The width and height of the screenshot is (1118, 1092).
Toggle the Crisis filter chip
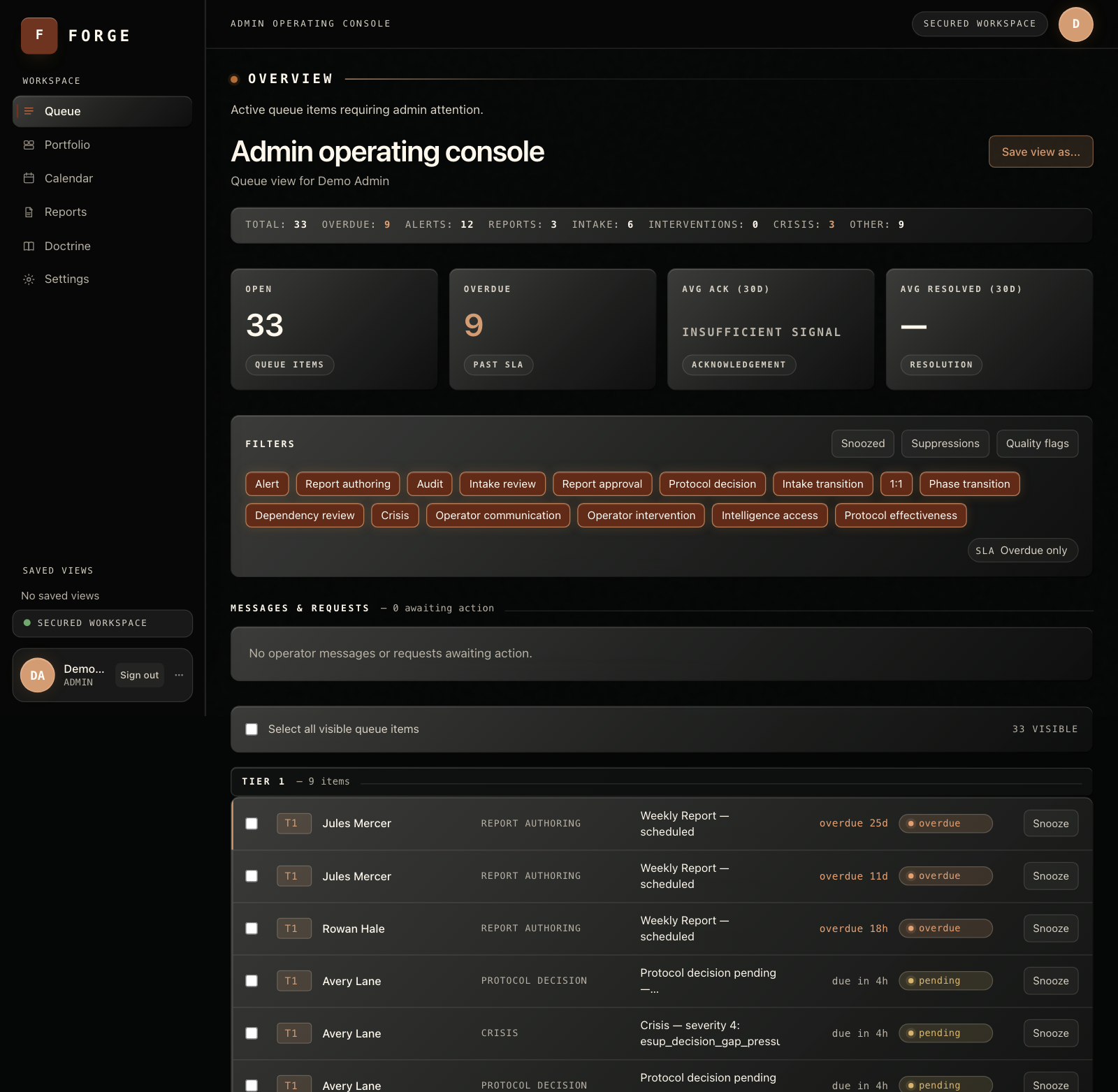click(395, 516)
